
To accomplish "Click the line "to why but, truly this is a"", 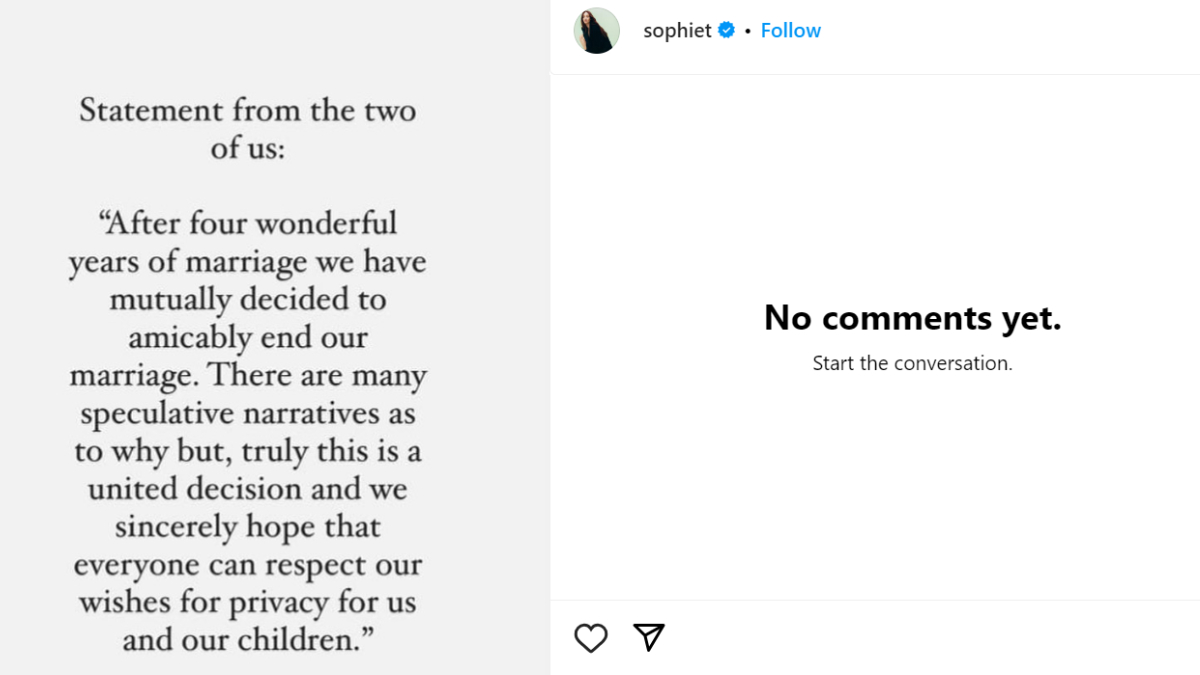I will [x=247, y=451].
